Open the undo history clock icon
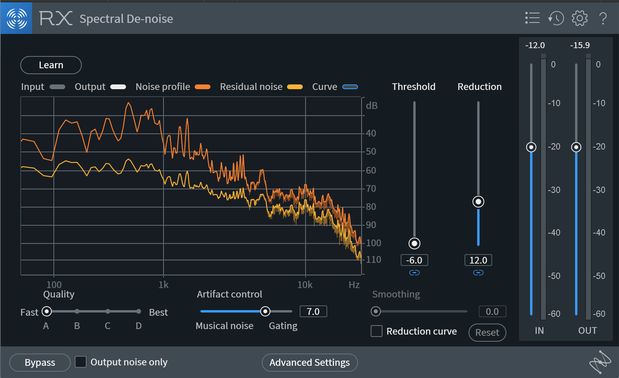This screenshot has width=619, height=378. (x=556, y=18)
